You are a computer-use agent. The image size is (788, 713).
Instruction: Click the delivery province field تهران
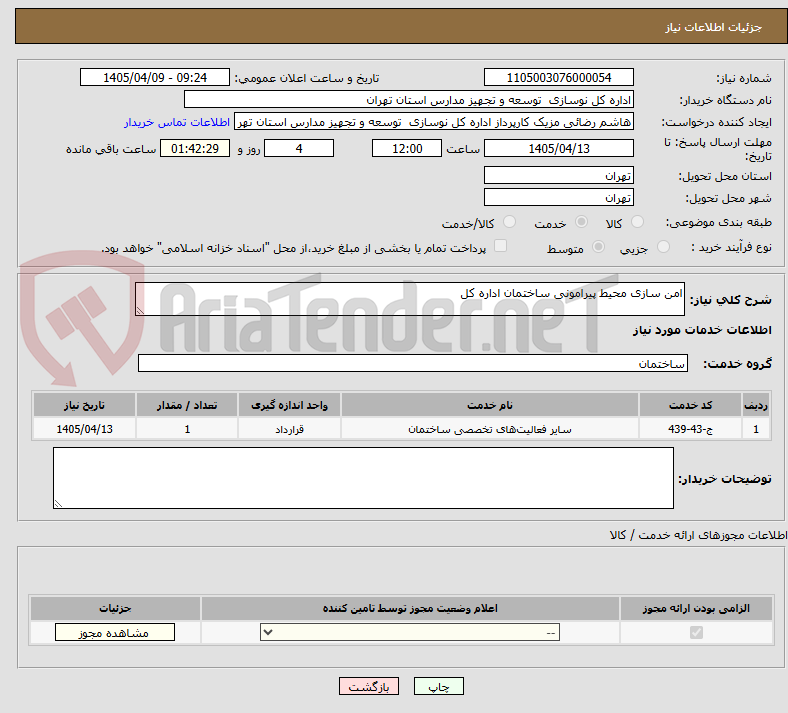pyautogui.click(x=558, y=175)
